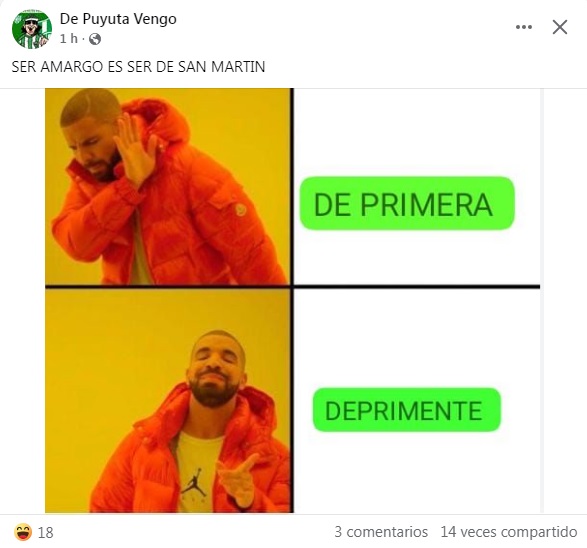
Task: Click the De Puyuta Vengo page name
Action: coord(118,19)
